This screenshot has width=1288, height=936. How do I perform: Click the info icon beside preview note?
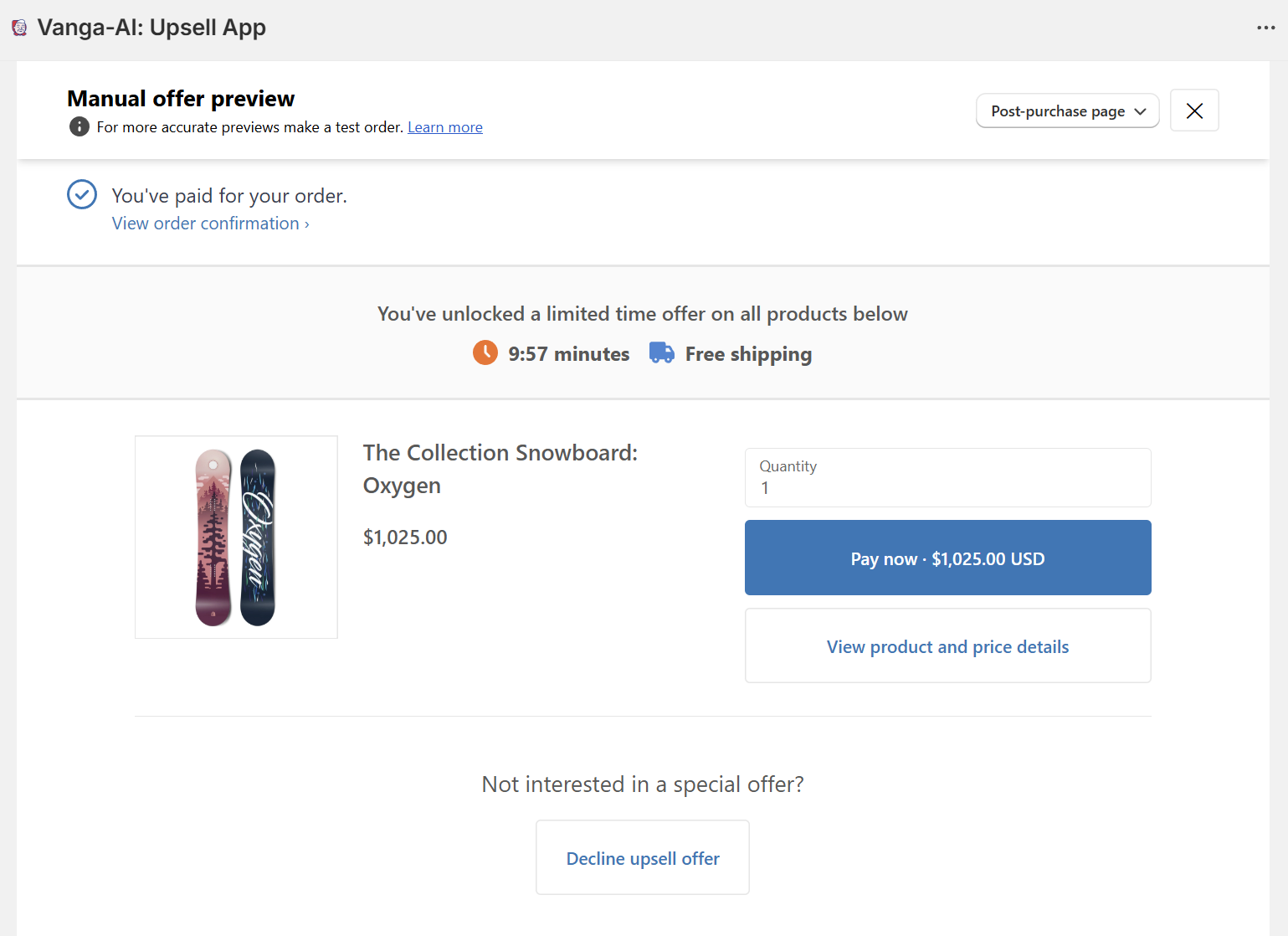coord(80,127)
